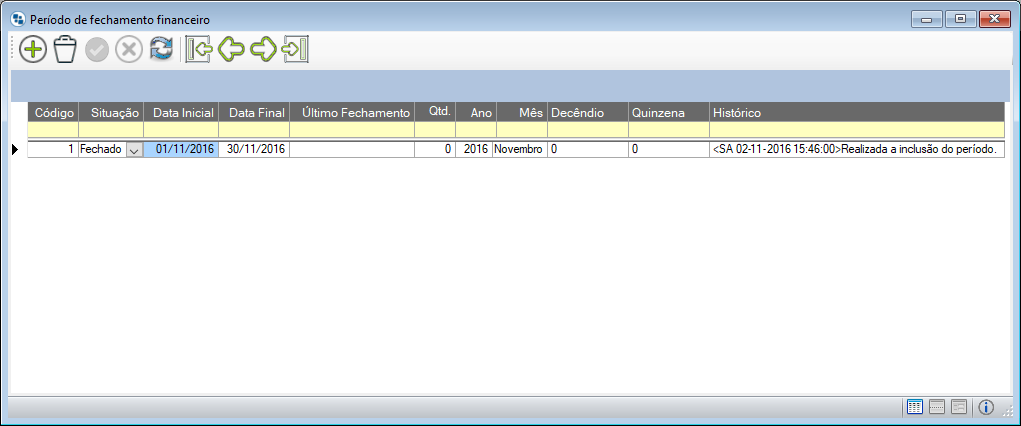
Task: Click the yellow filter cell under Mês
Action: coord(519,129)
